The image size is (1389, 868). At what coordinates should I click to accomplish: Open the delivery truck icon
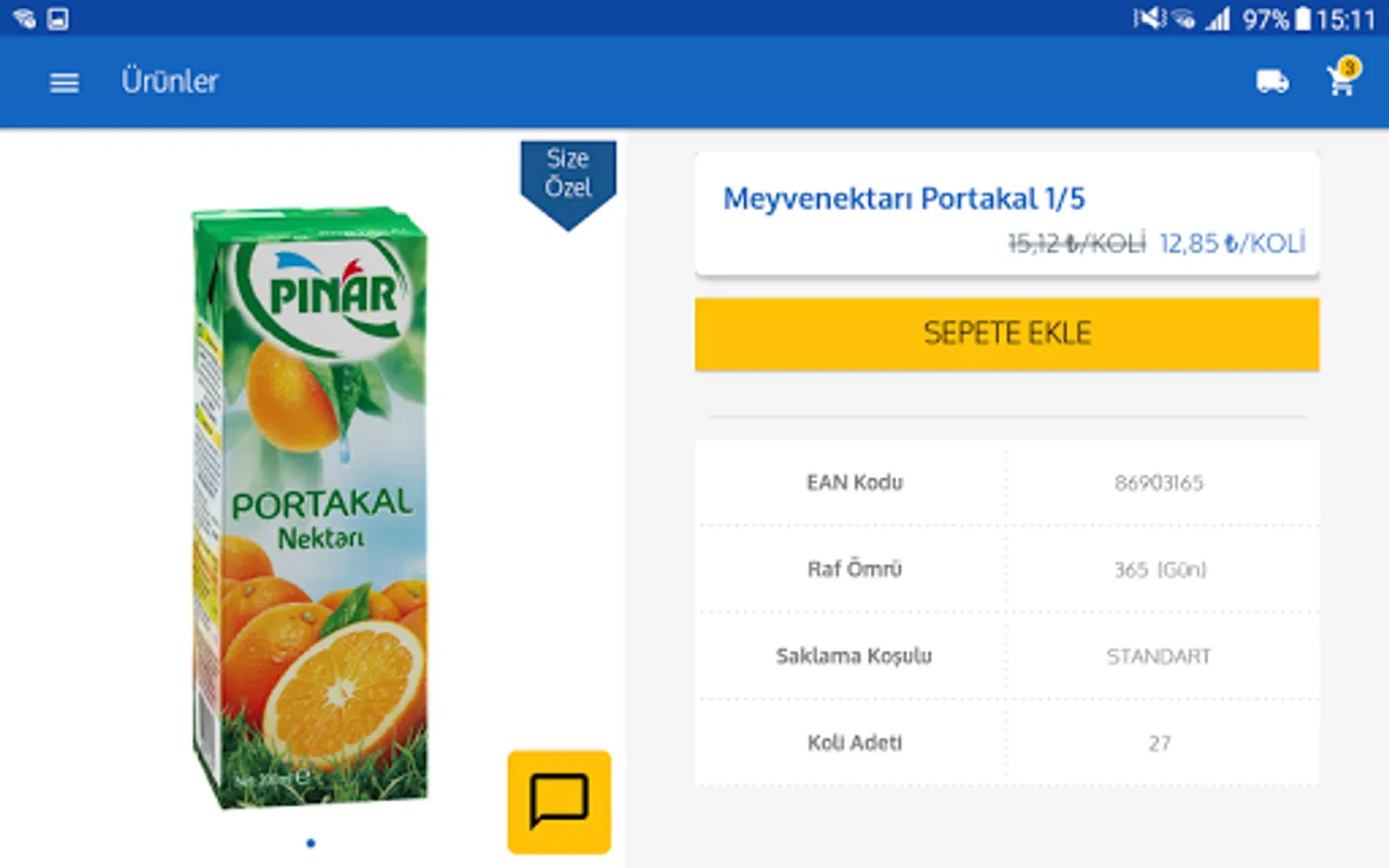[1272, 82]
